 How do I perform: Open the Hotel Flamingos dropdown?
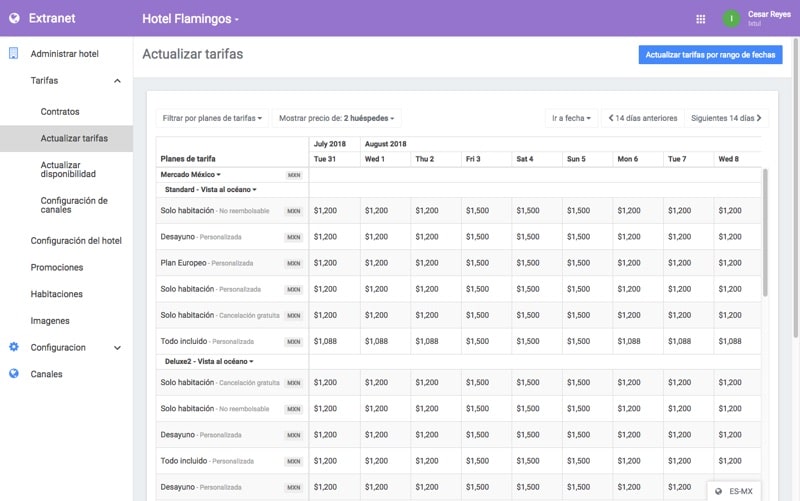click(190, 19)
